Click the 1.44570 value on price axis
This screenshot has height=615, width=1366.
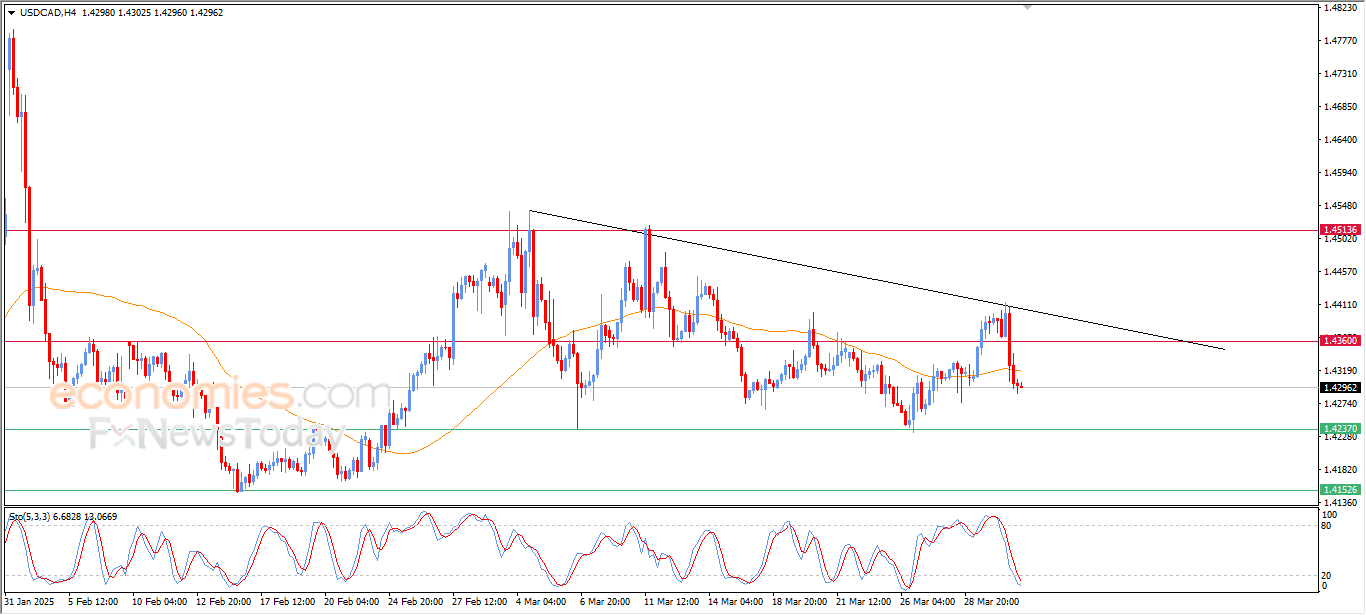coord(1340,272)
